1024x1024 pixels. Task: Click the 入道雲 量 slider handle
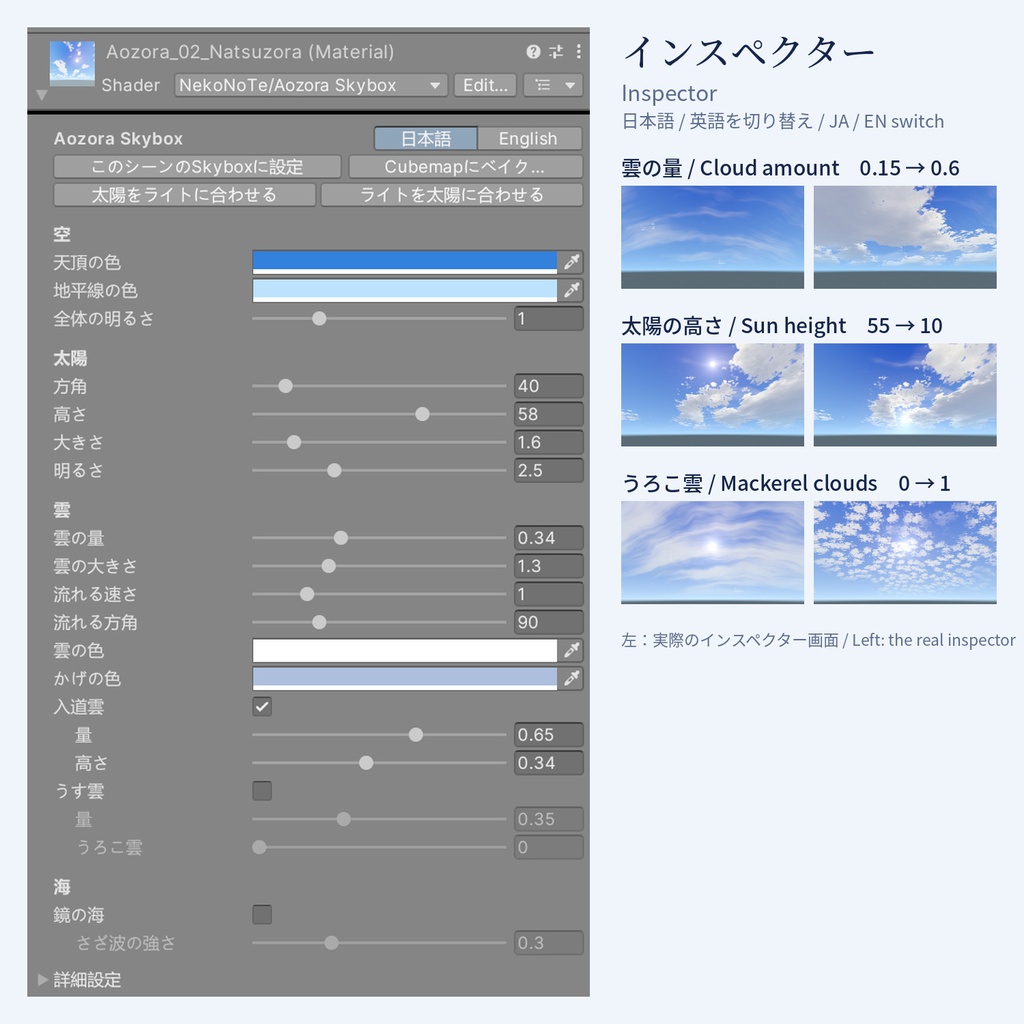click(x=415, y=735)
